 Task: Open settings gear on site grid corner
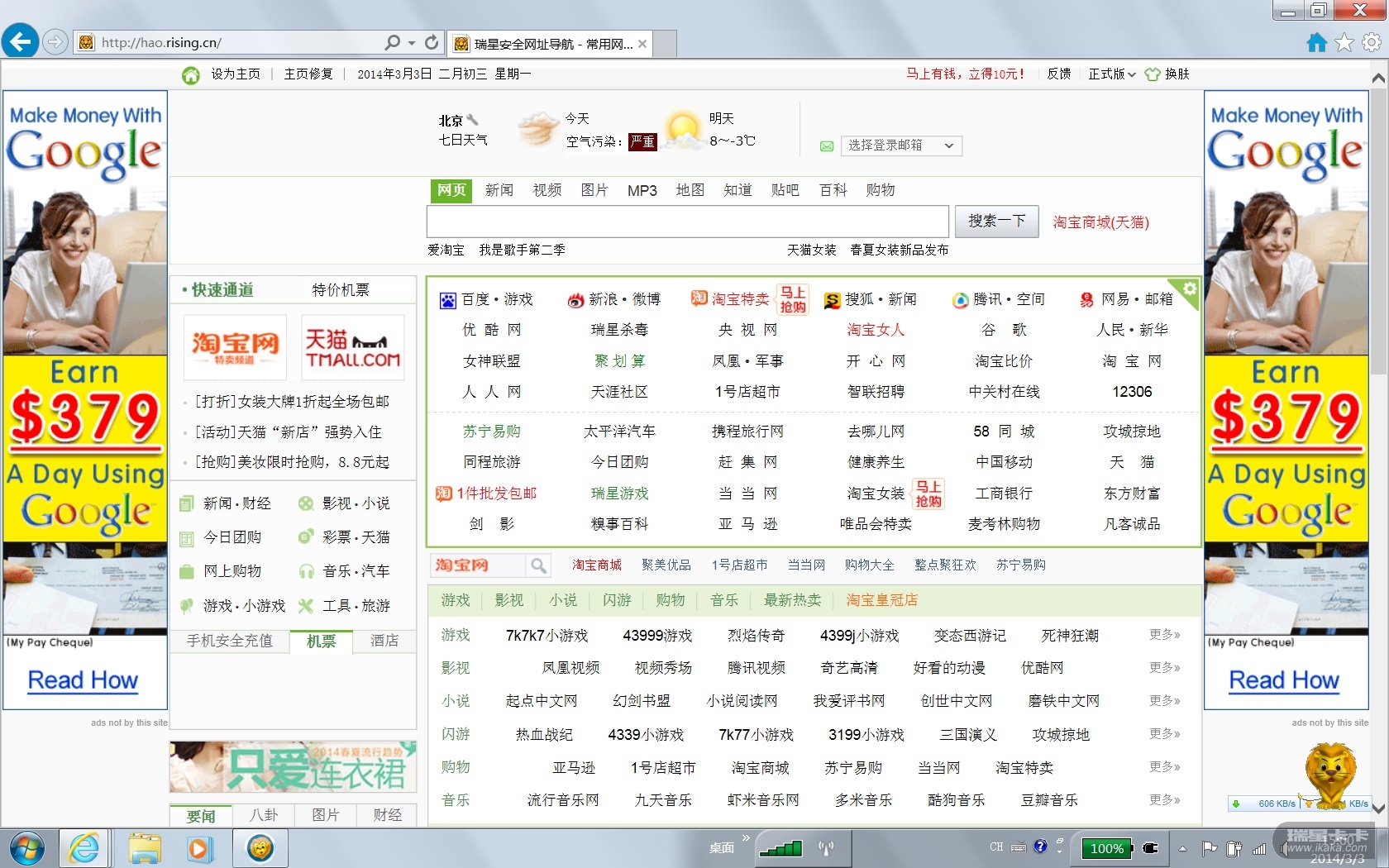pyautogui.click(x=1189, y=289)
